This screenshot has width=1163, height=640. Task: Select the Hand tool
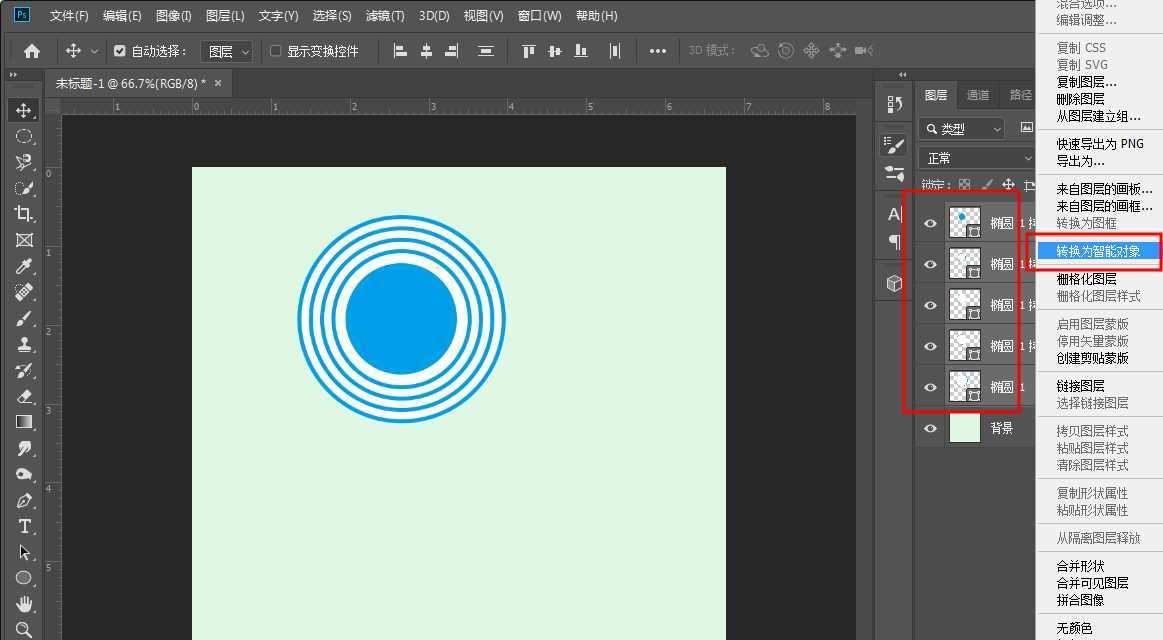coord(24,604)
